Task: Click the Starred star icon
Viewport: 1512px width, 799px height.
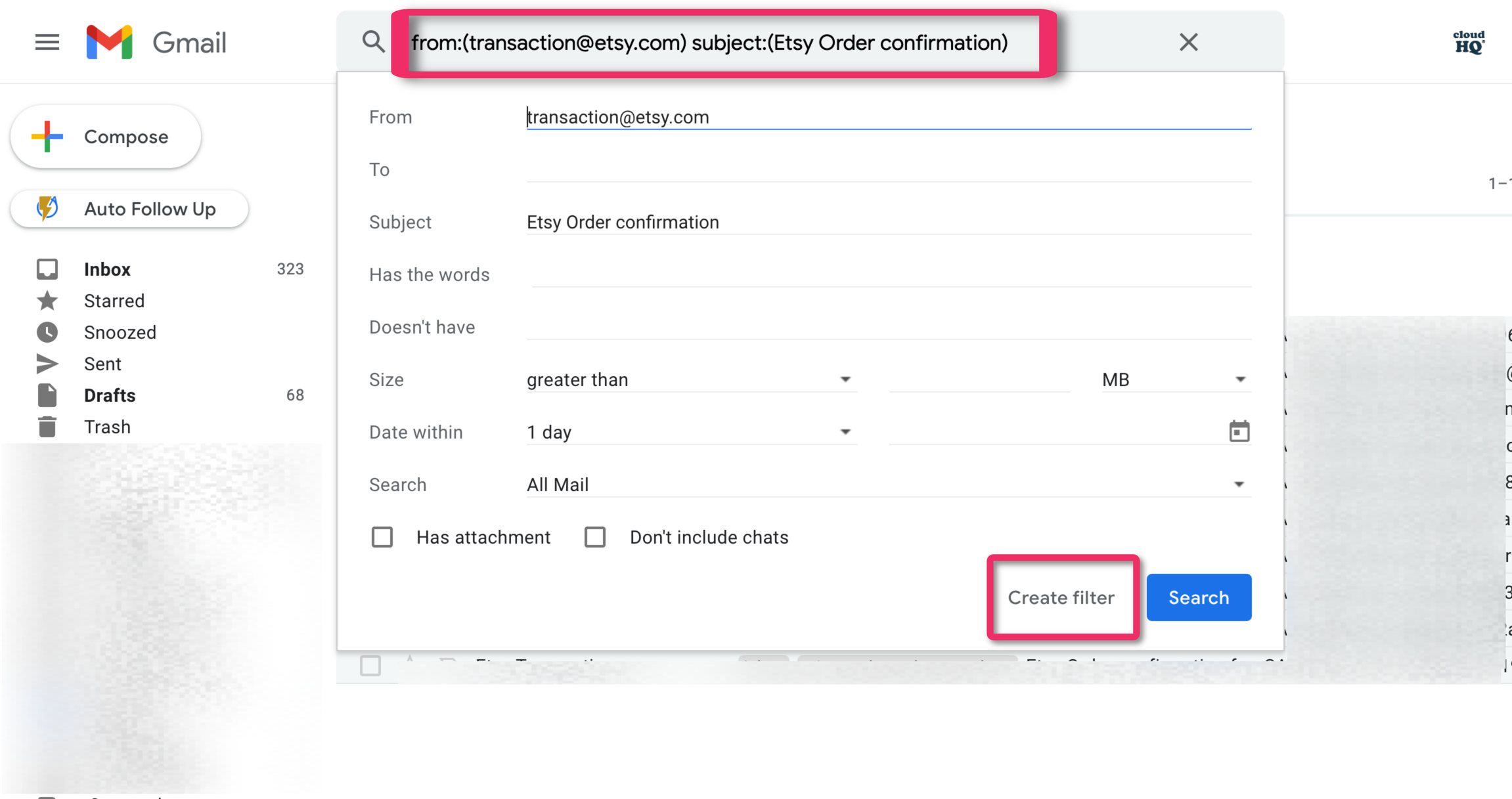Action: pos(47,301)
